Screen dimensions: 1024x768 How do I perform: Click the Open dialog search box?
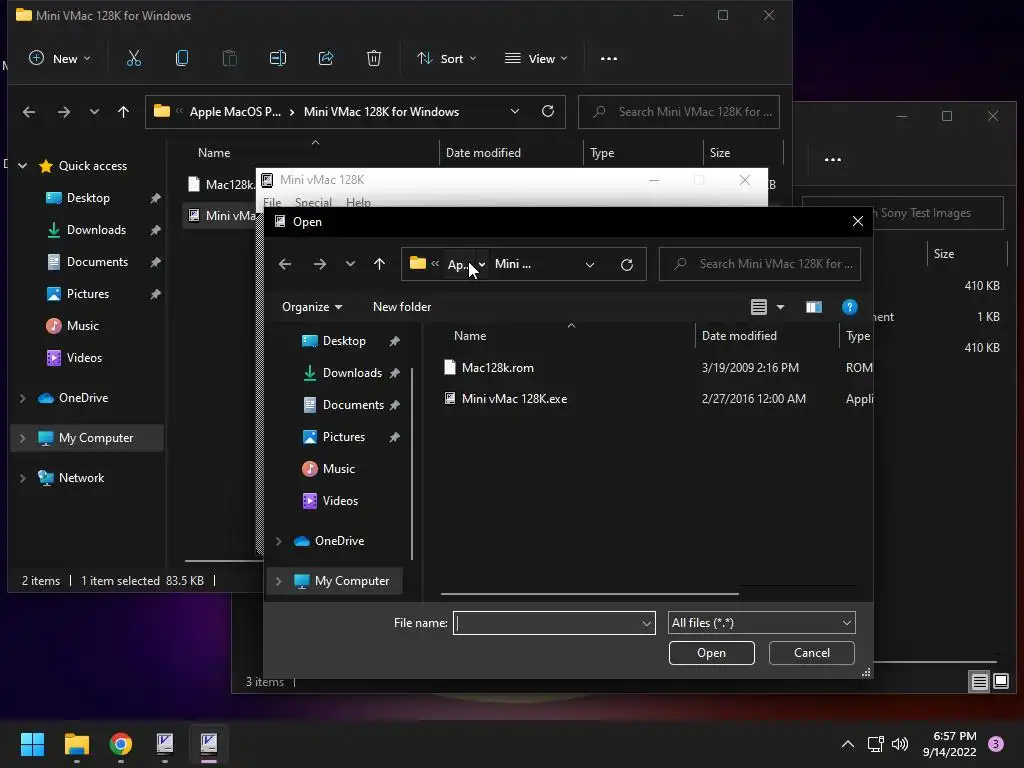(760, 264)
